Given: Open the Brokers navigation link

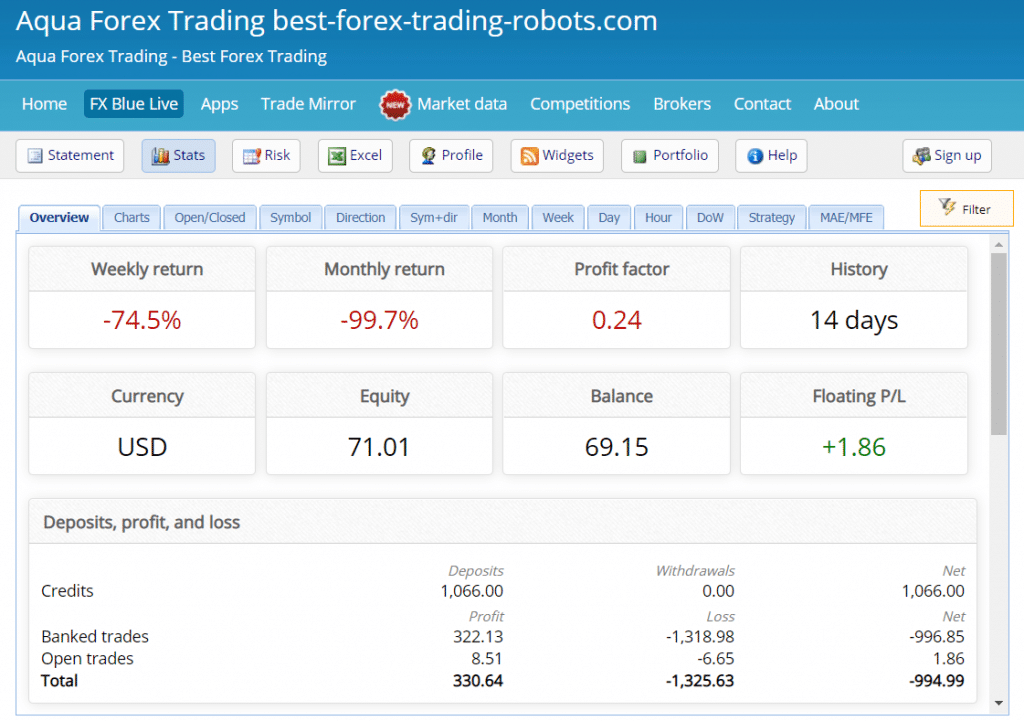Looking at the screenshot, I should coord(681,104).
